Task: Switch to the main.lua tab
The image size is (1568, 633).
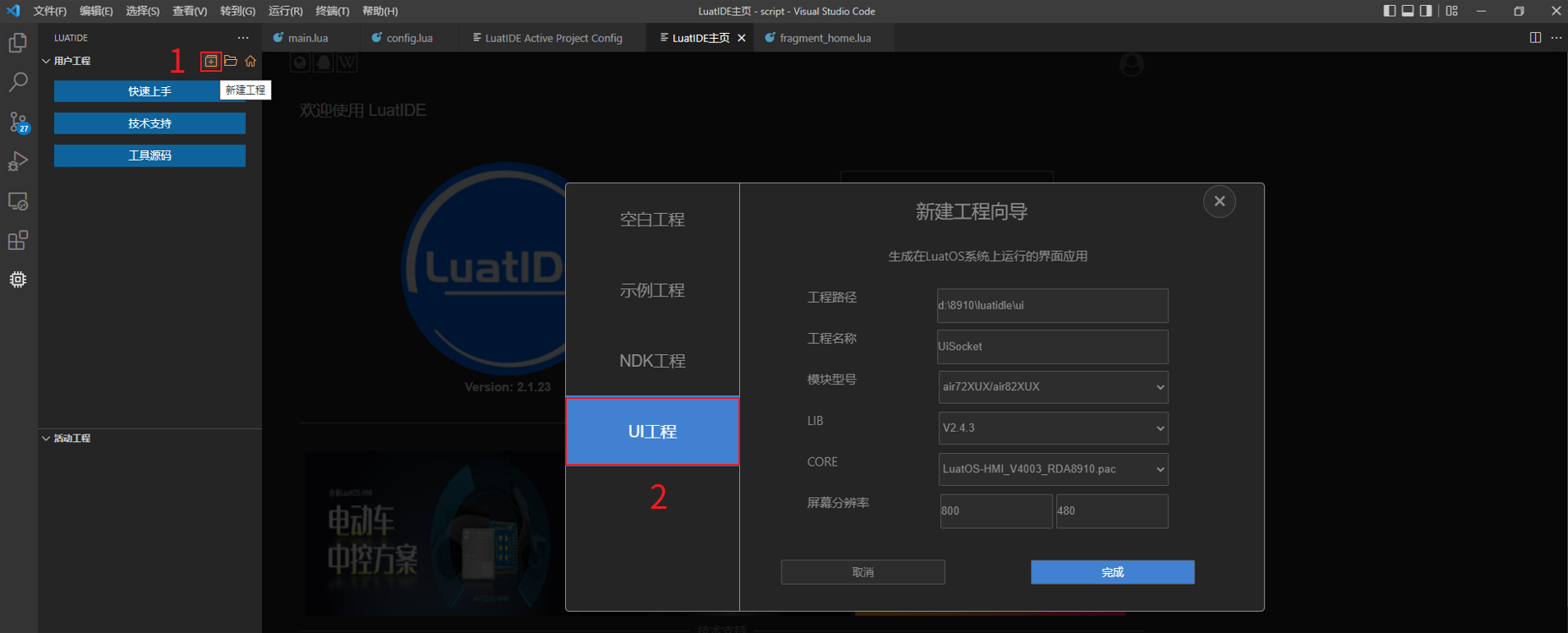Action: click(308, 38)
